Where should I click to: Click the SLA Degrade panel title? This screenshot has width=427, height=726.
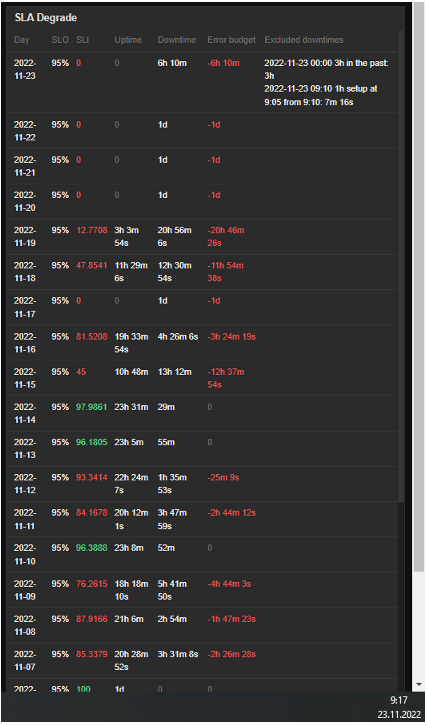[x=45, y=18]
